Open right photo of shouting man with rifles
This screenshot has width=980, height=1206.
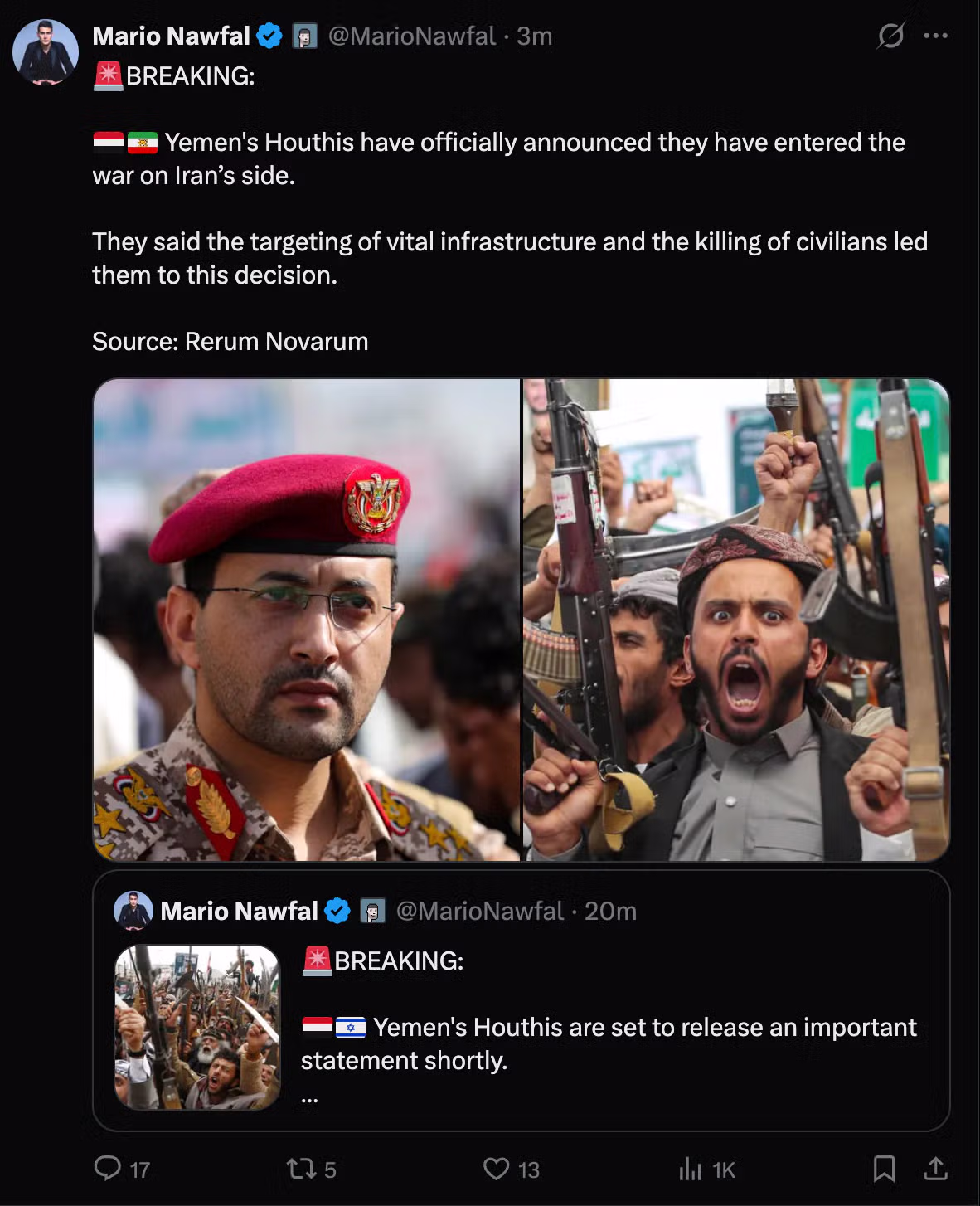click(736, 620)
